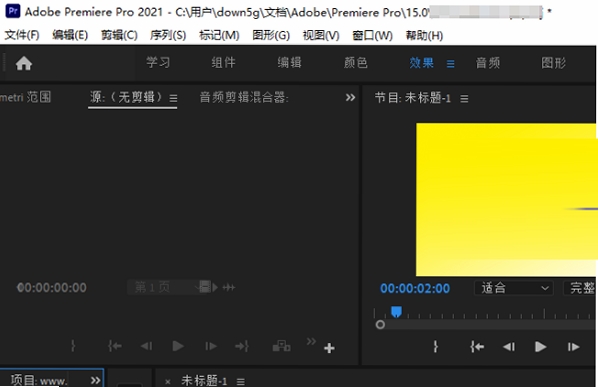Click the yellow program preview frame
Screen dimensions: 598x387
coord(507,199)
